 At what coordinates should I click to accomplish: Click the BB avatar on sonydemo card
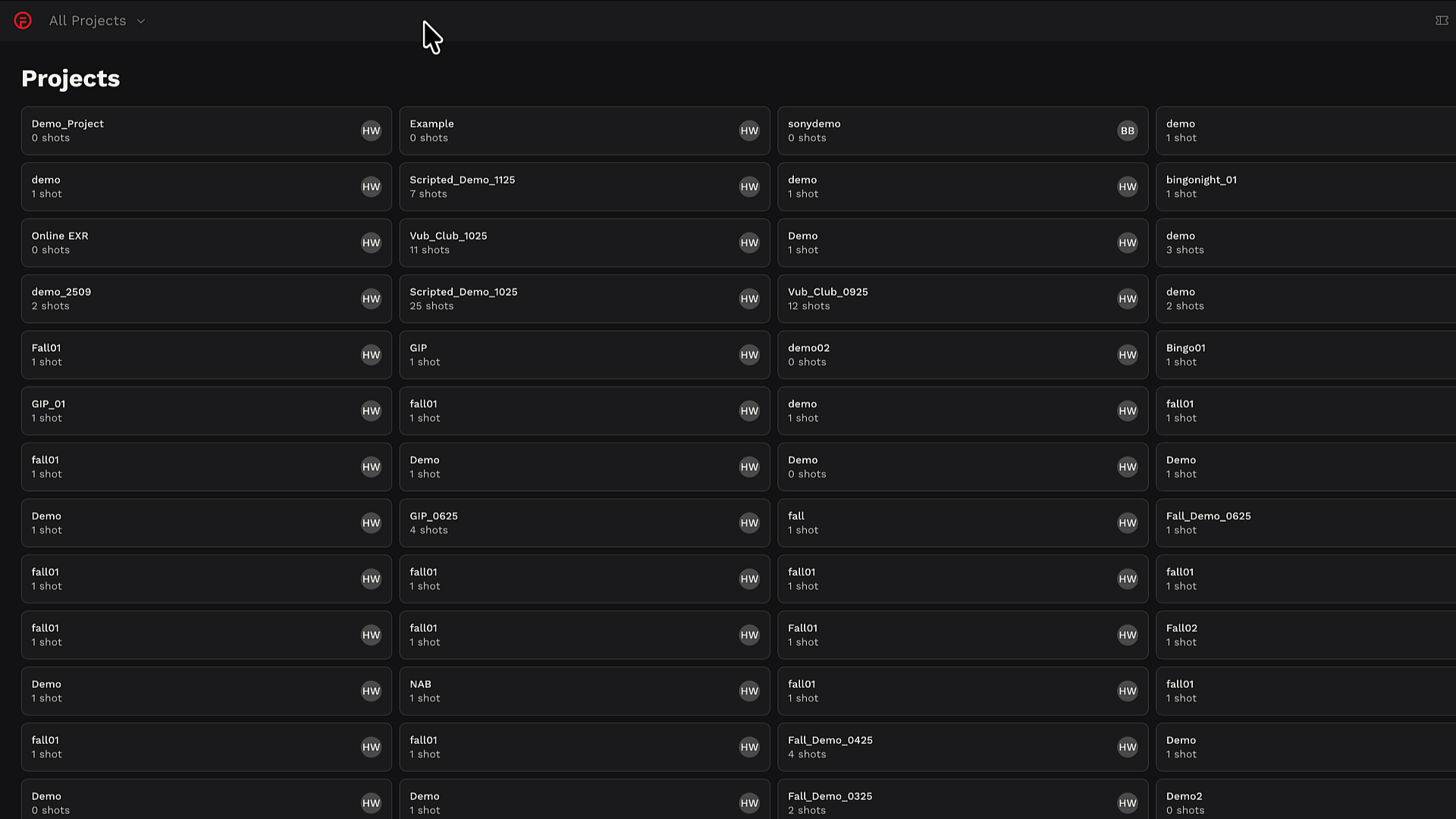(1128, 130)
